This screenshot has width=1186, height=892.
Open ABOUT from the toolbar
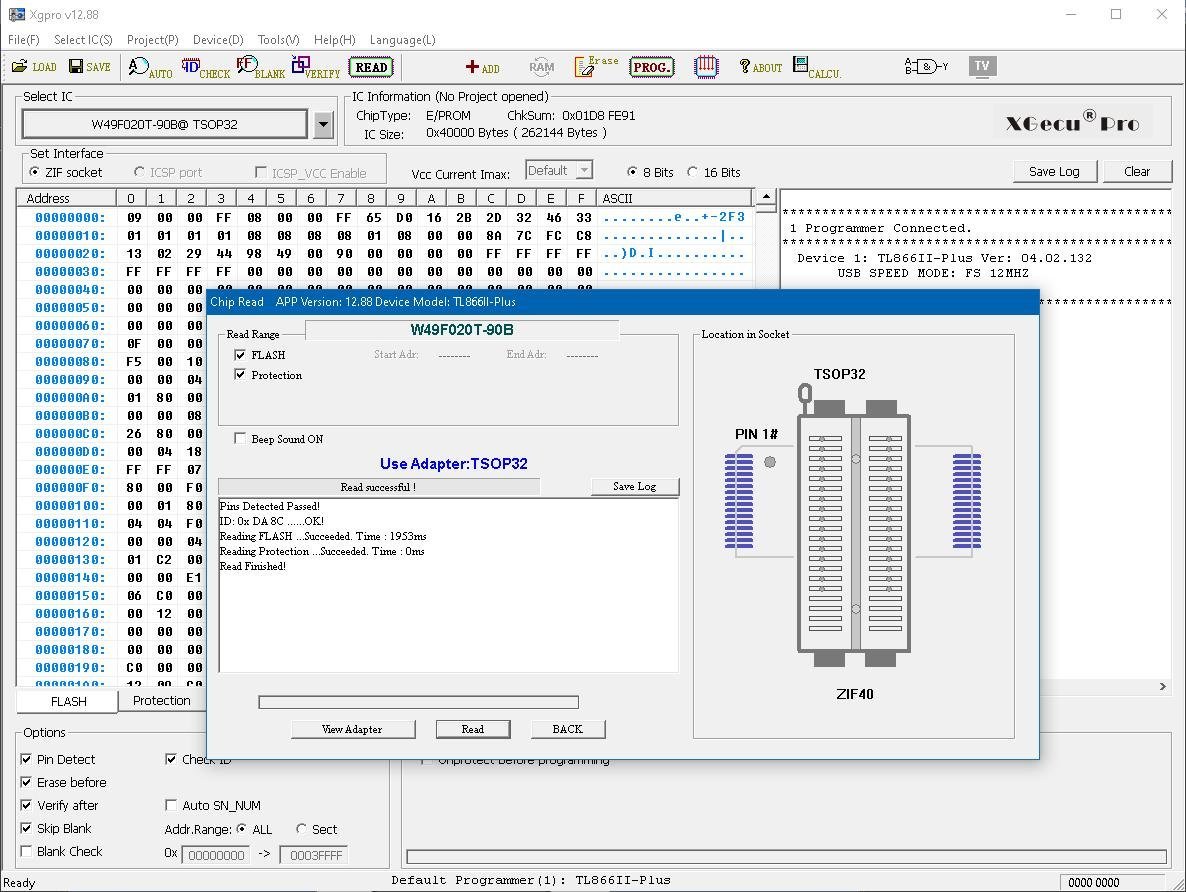[760, 67]
